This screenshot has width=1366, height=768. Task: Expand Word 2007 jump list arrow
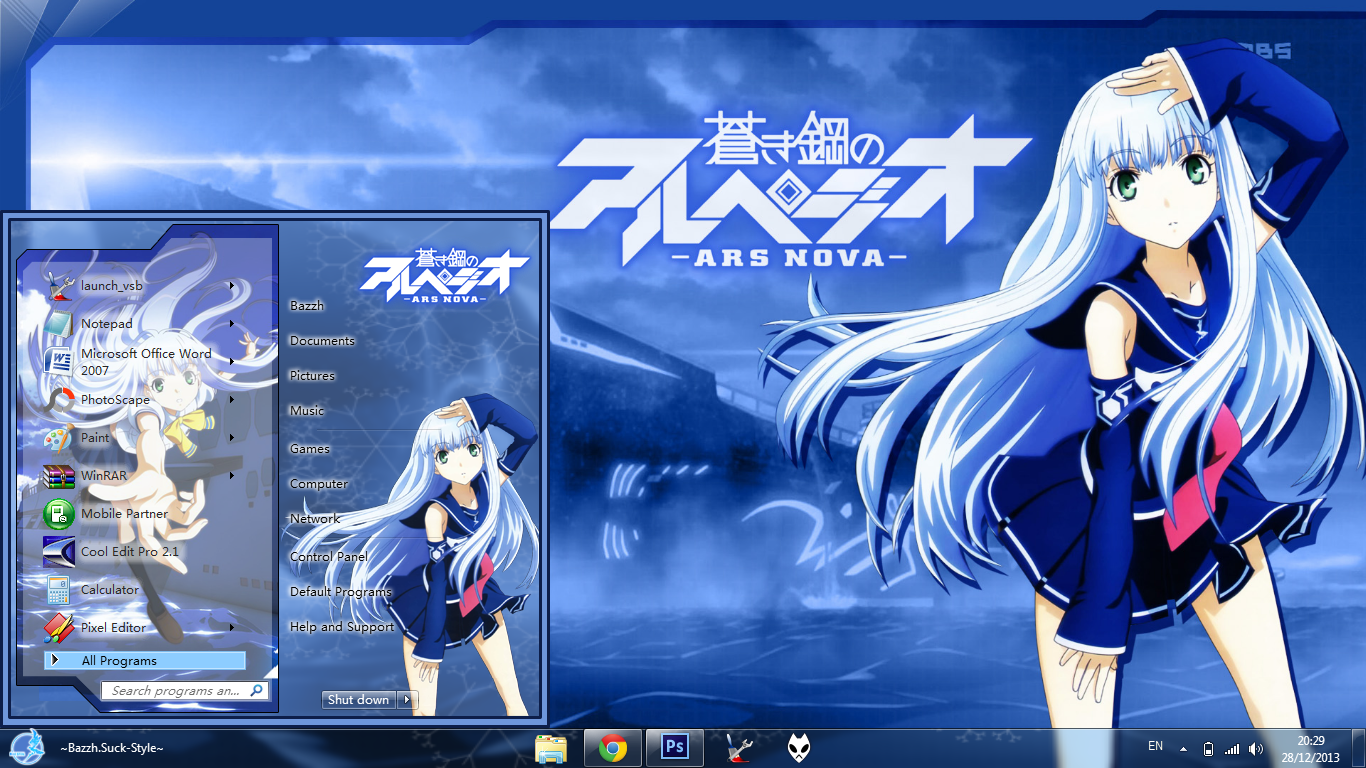click(x=232, y=361)
